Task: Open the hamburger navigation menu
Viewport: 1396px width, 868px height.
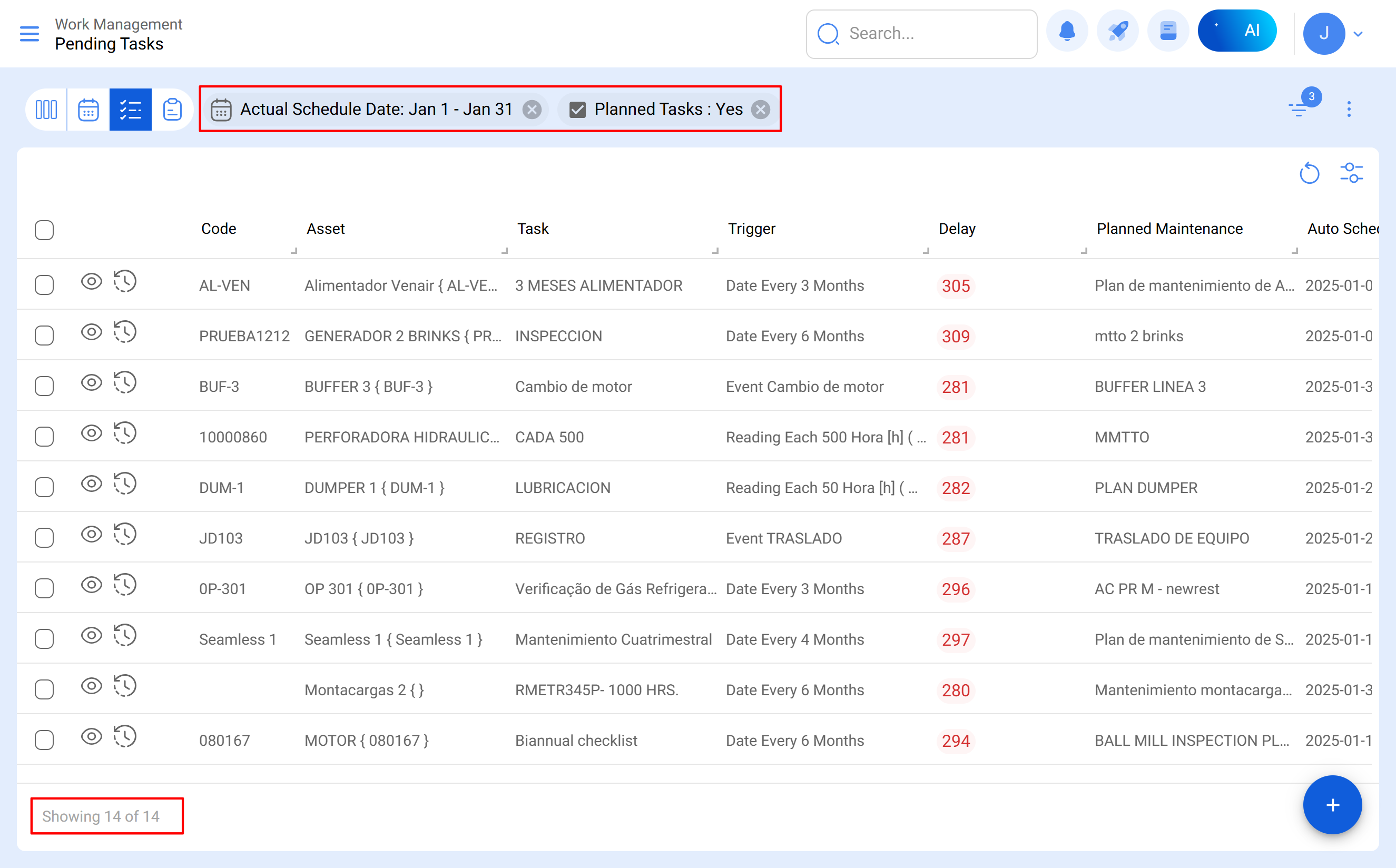Action: (30, 34)
